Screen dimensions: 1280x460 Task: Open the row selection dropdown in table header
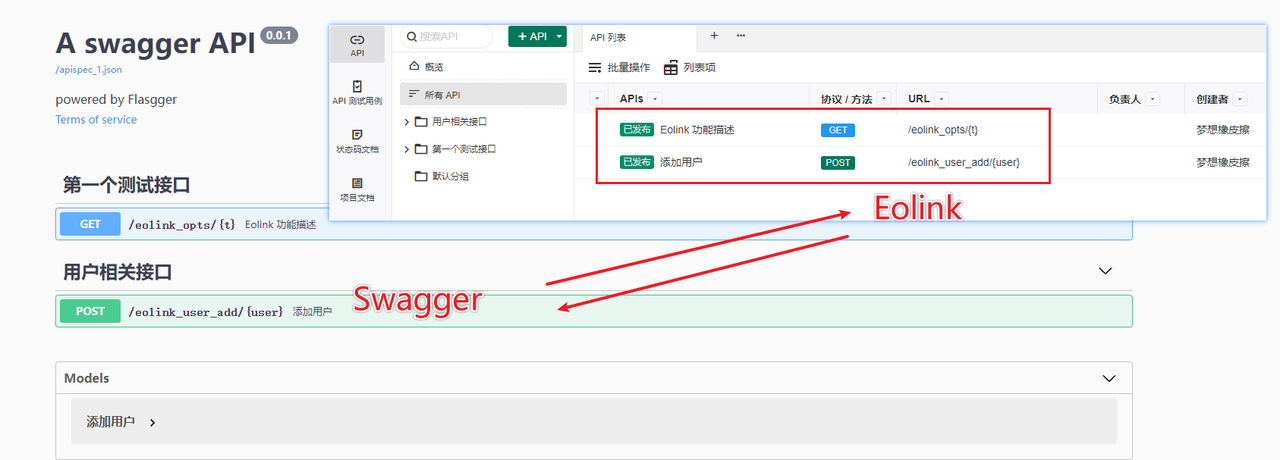tap(598, 99)
